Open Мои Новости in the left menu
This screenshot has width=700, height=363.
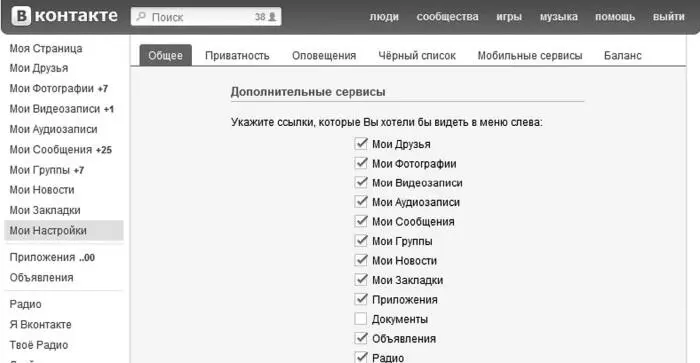(x=42, y=190)
